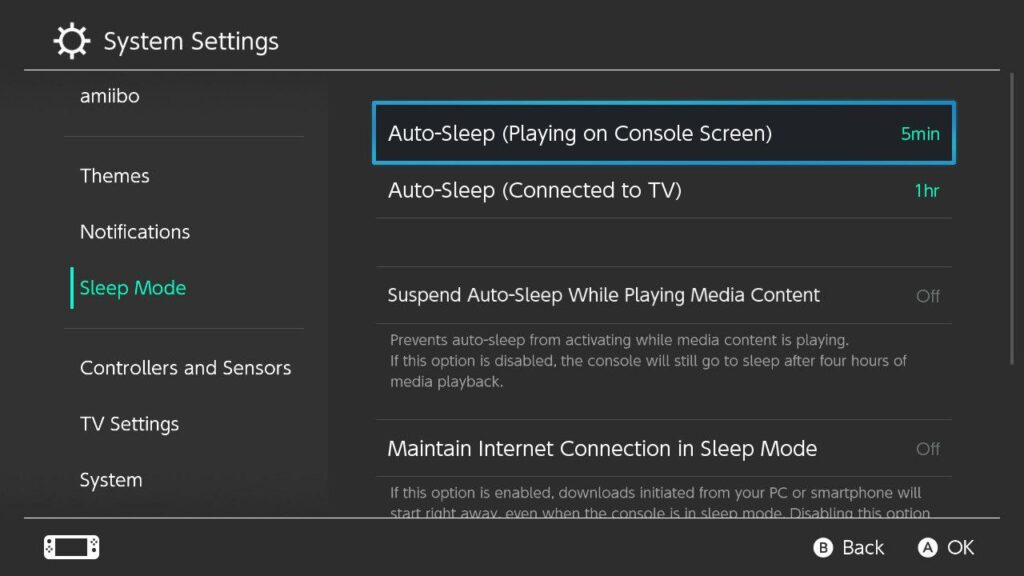
Task: Open the System section in sidebar
Action: click(110, 479)
